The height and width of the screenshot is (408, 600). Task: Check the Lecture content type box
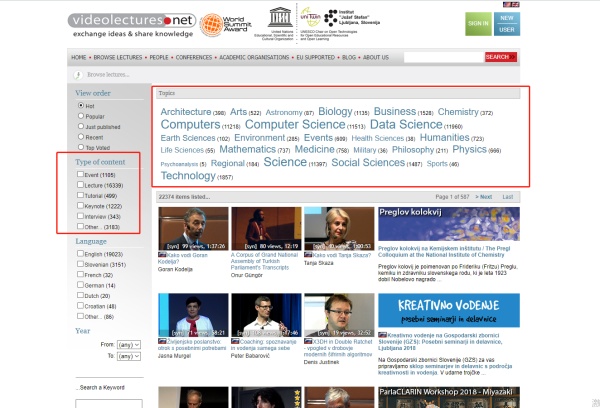click(81, 186)
